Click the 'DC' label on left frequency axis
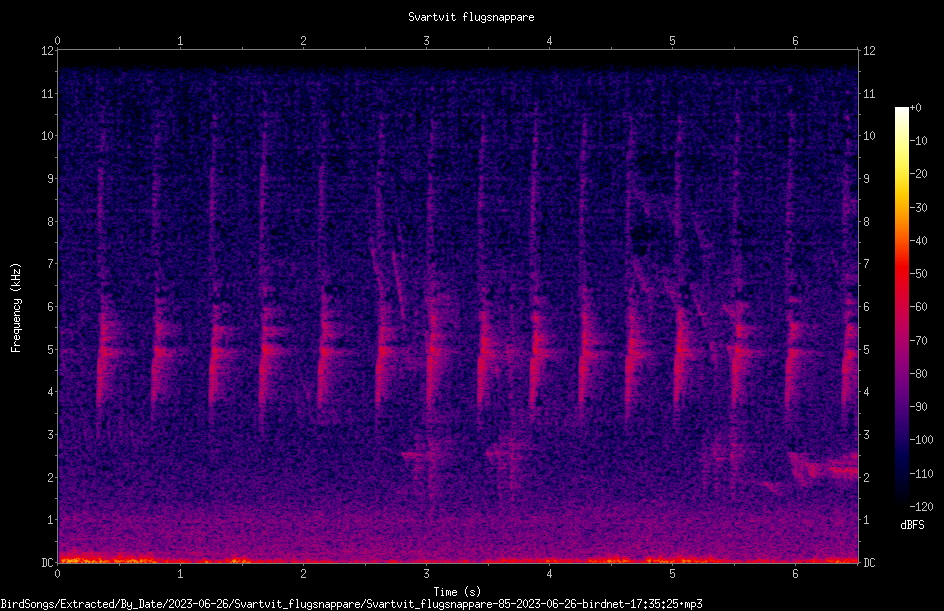The width and height of the screenshot is (944, 611). pyautogui.click(x=48, y=562)
